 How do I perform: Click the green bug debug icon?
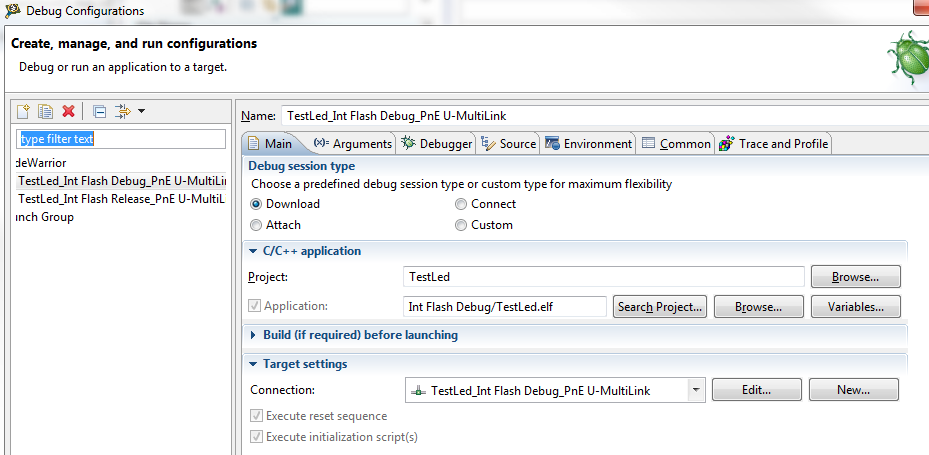pyautogui.click(x=906, y=58)
